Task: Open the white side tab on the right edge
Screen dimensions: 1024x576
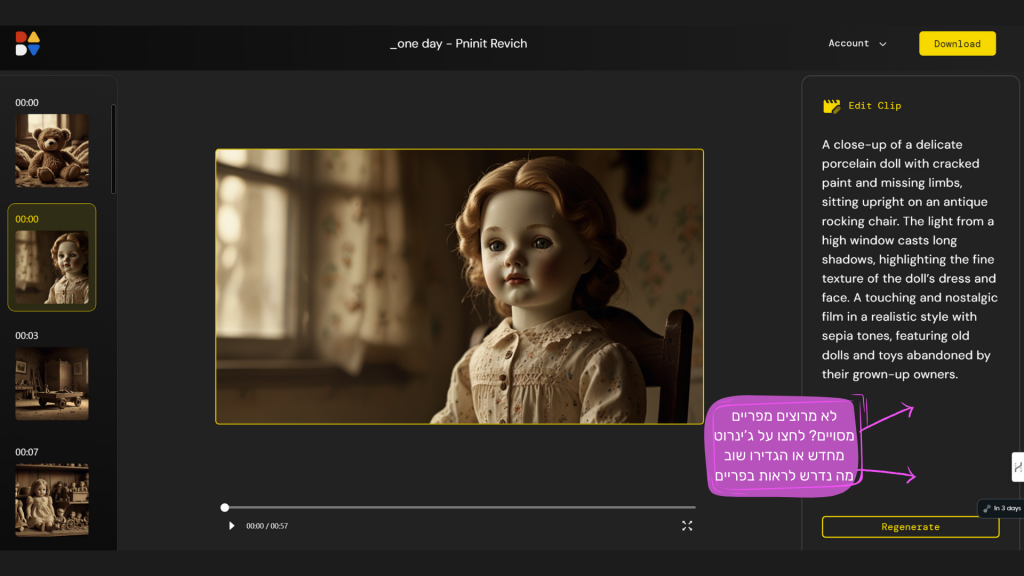Action: point(1017,466)
